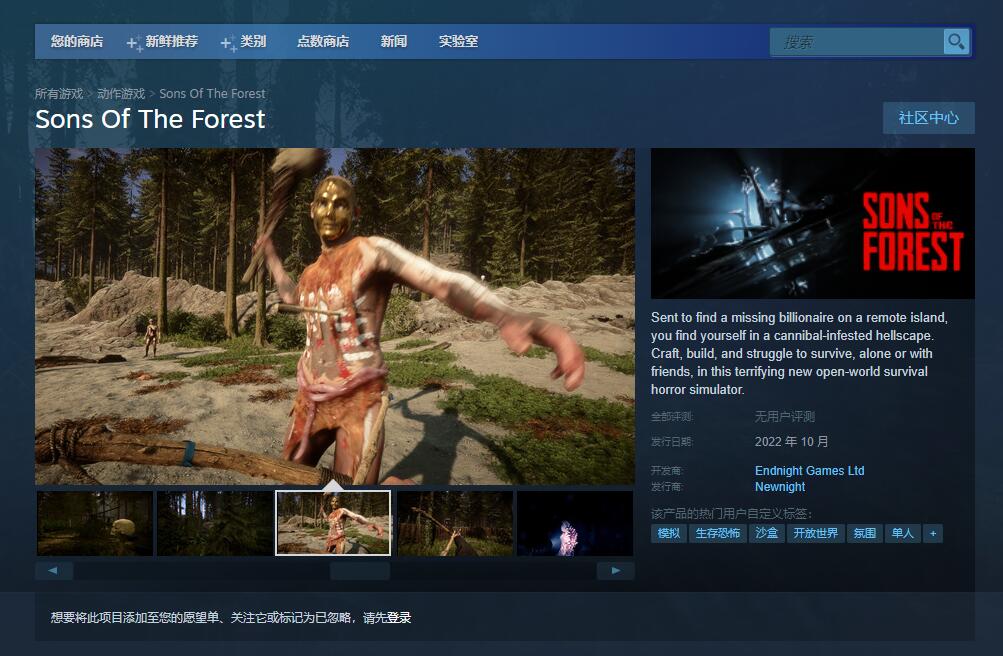Image resolution: width=1003 pixels, height=656 pixels.
Task: Select the 开放世界 tag
Action: (816, 533)
